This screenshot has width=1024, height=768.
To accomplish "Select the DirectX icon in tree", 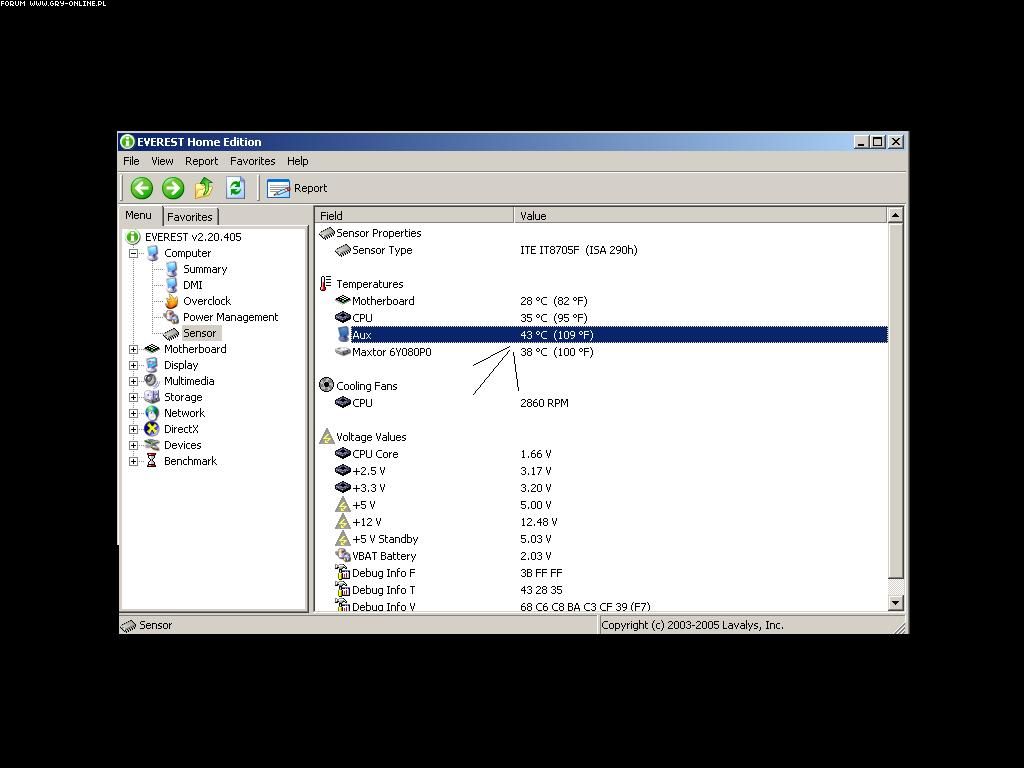I will point(152,429).
